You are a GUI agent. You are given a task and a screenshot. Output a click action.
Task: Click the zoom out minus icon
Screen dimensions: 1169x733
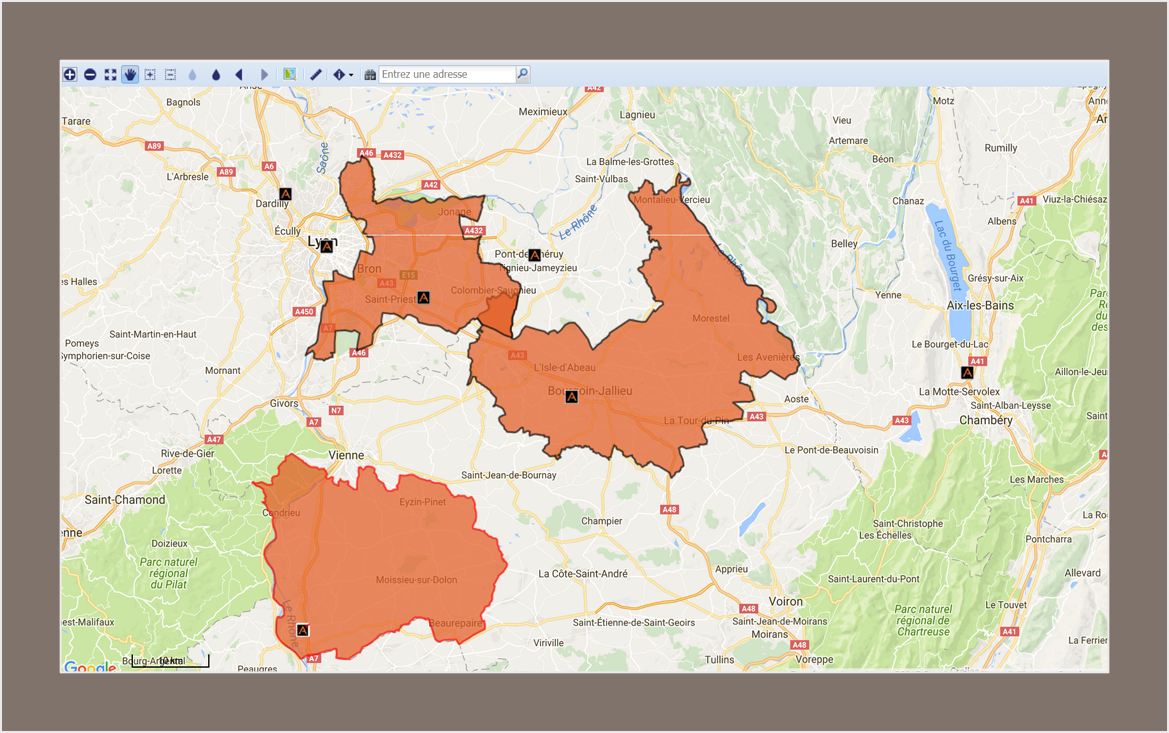tap(90, 74)
